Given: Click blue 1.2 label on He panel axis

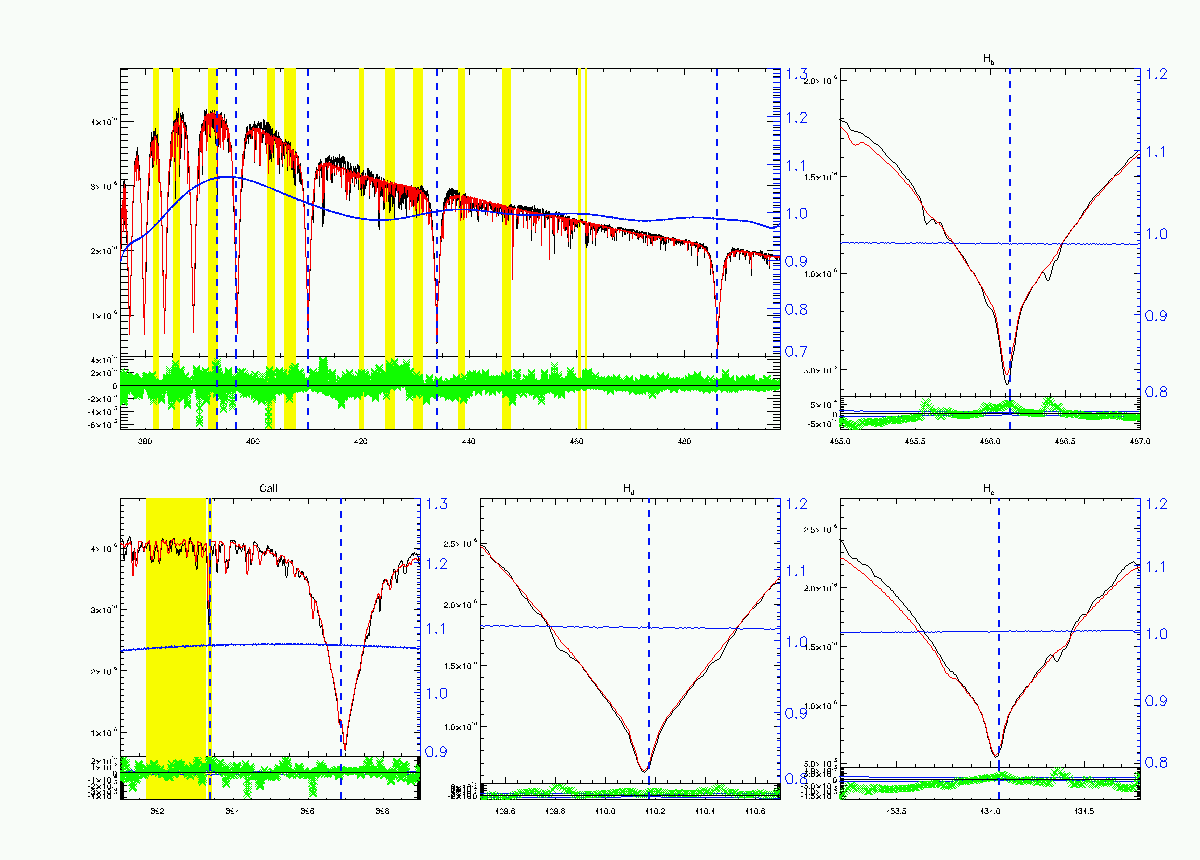Looking at the screenshot, I should click(x=1156, y=504).
